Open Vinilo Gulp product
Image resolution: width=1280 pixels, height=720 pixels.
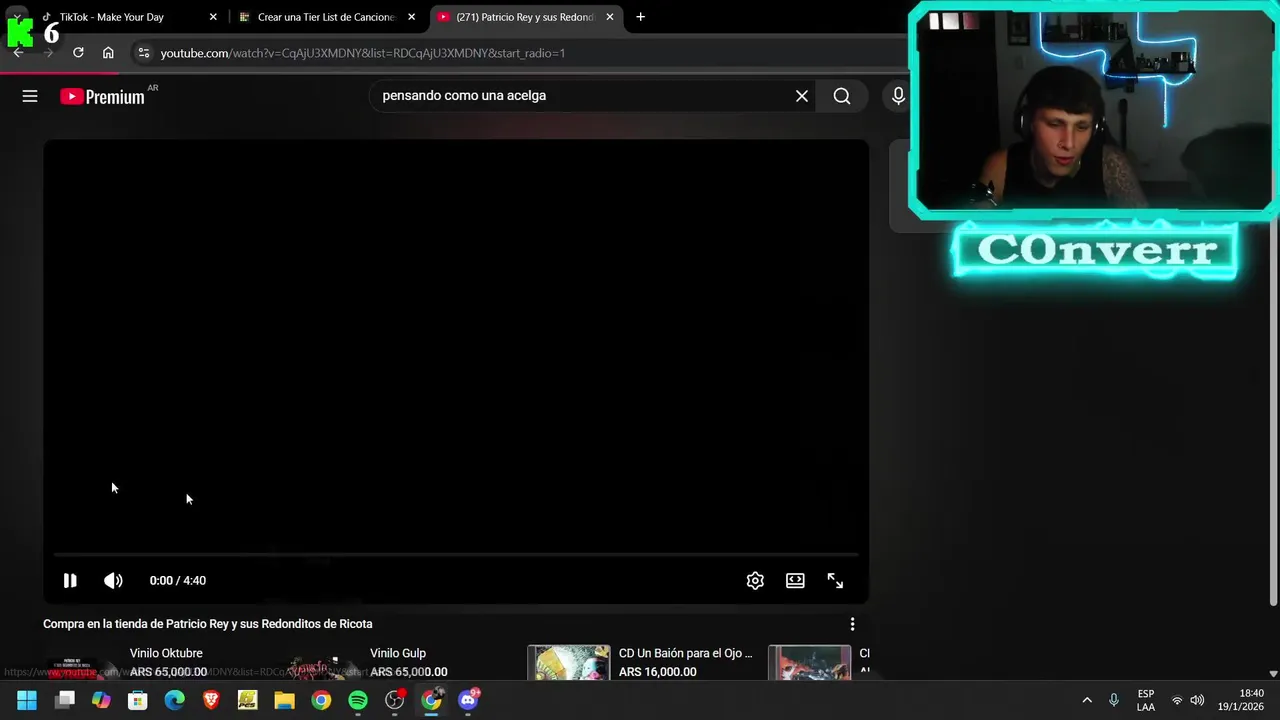coord(398,653)
